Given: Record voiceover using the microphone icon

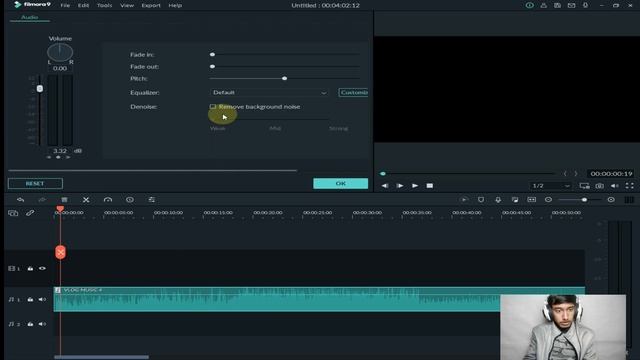Looking at the screenshot, I should coord(498,200).
